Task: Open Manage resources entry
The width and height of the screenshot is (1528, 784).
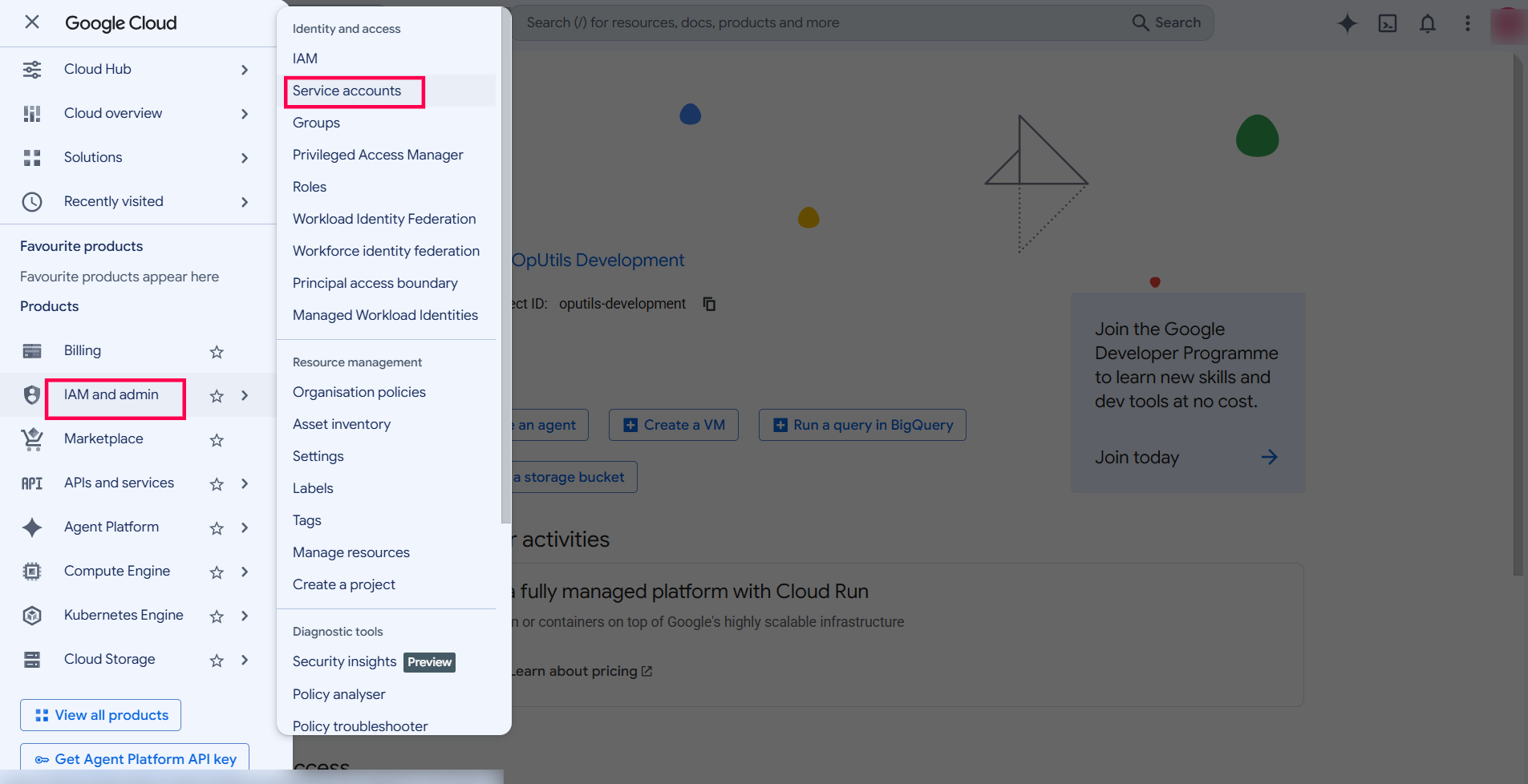Action: click(x=351, y=552)
